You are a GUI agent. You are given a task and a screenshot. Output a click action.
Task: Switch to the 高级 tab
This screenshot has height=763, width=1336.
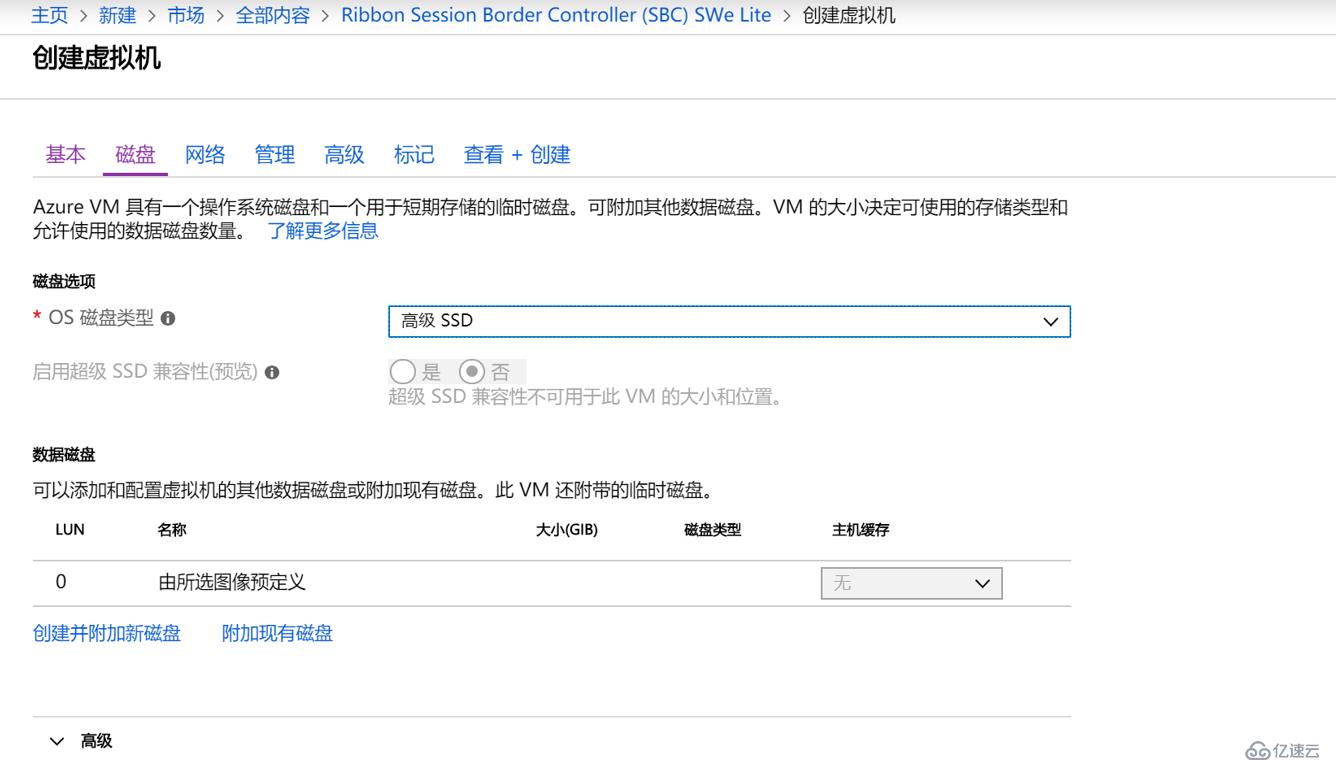click(344, 154)
